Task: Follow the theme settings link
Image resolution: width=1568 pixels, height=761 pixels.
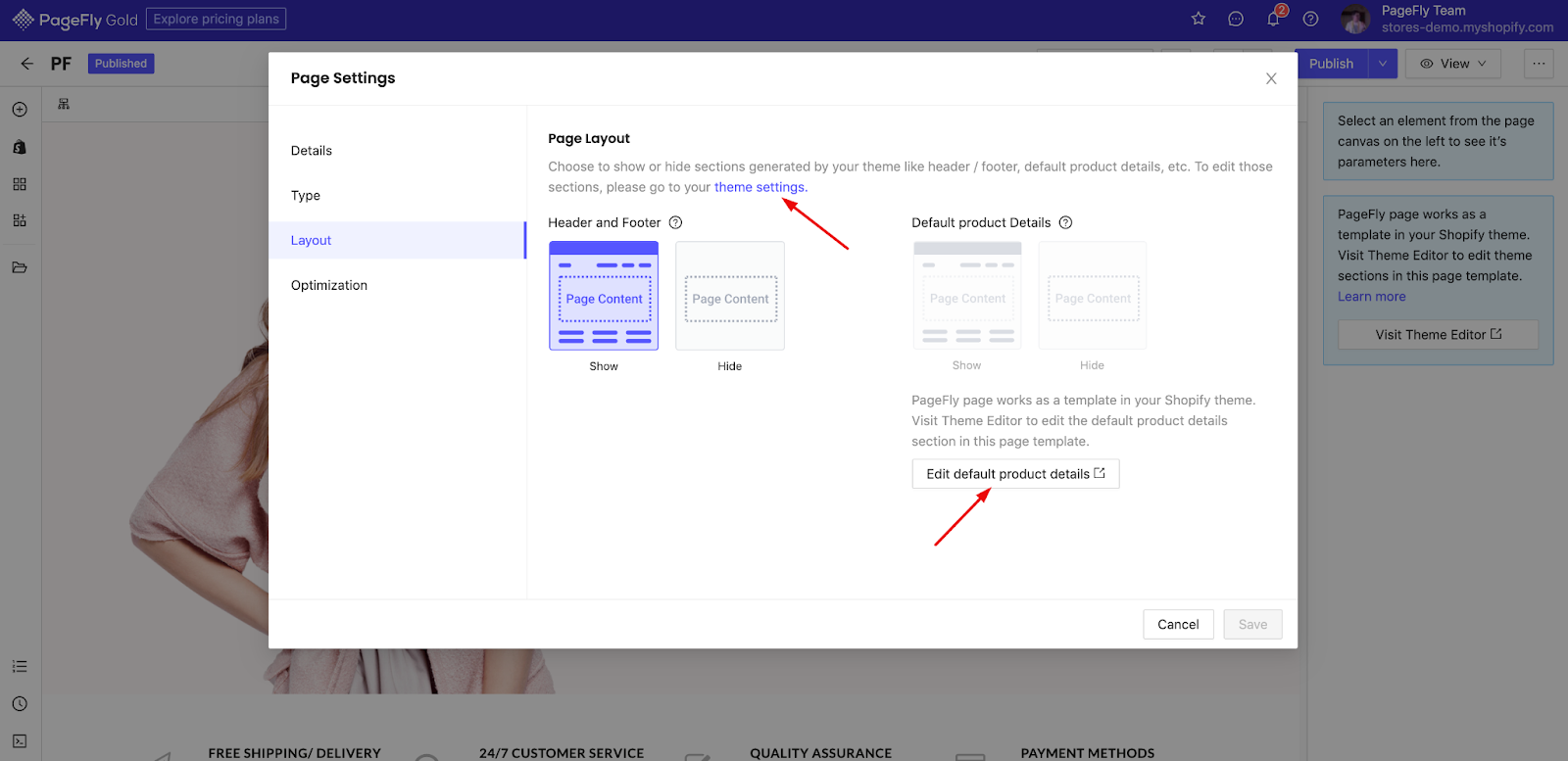Action: click(759, 187)
